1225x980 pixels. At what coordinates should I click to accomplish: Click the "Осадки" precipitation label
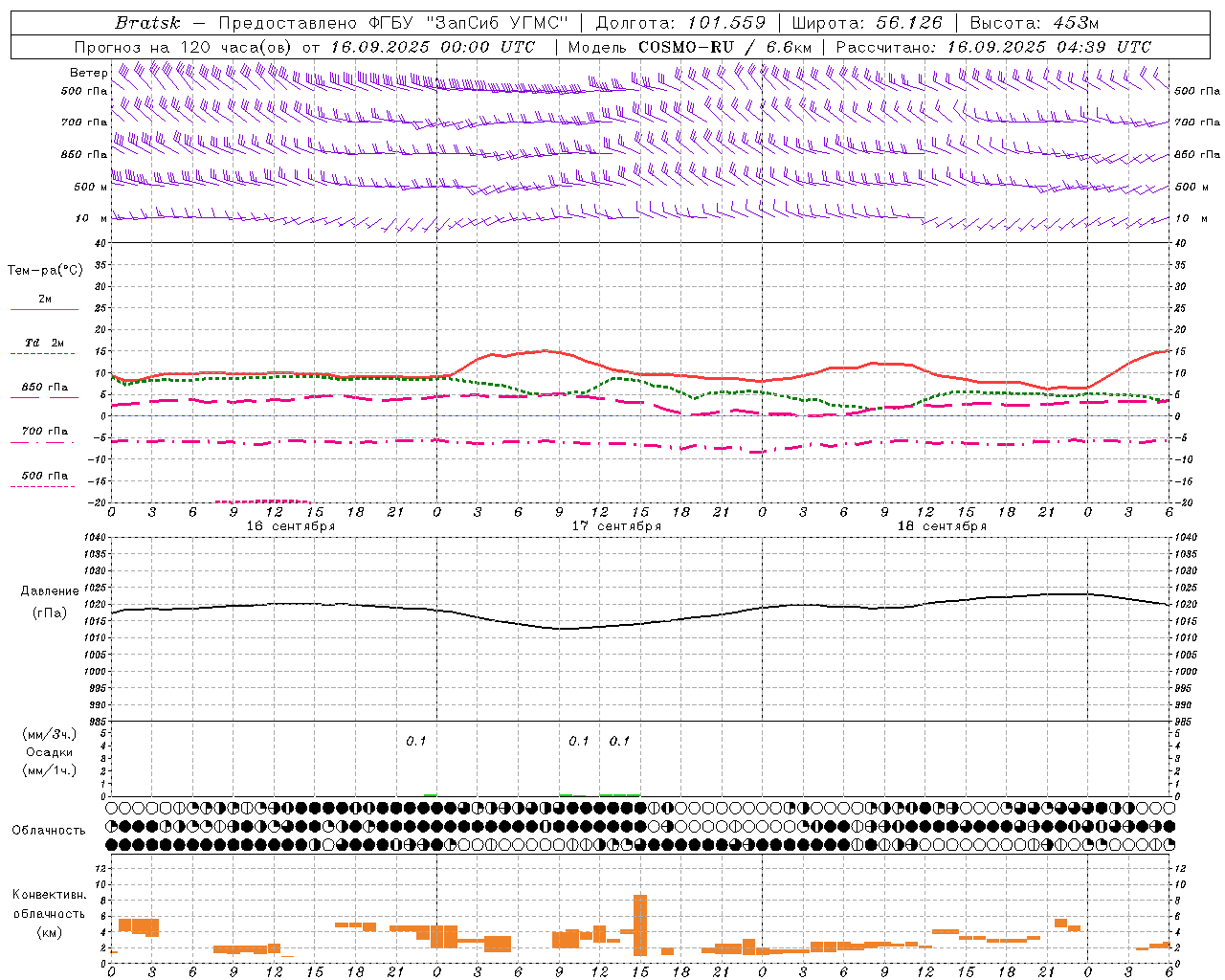pyautogui.click(x=50, y=752)
